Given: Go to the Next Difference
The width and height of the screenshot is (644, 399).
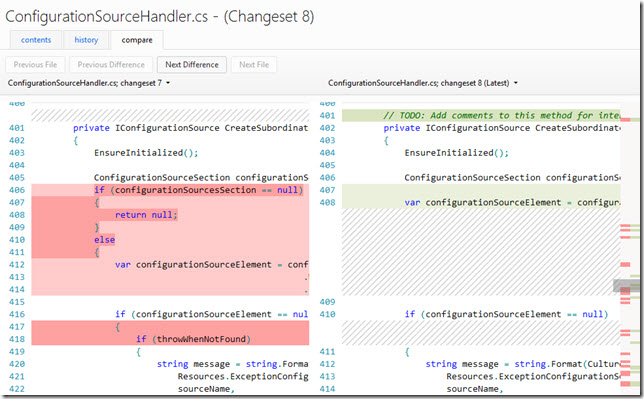Looking at the screenshot, I should (x=192, y=65).
